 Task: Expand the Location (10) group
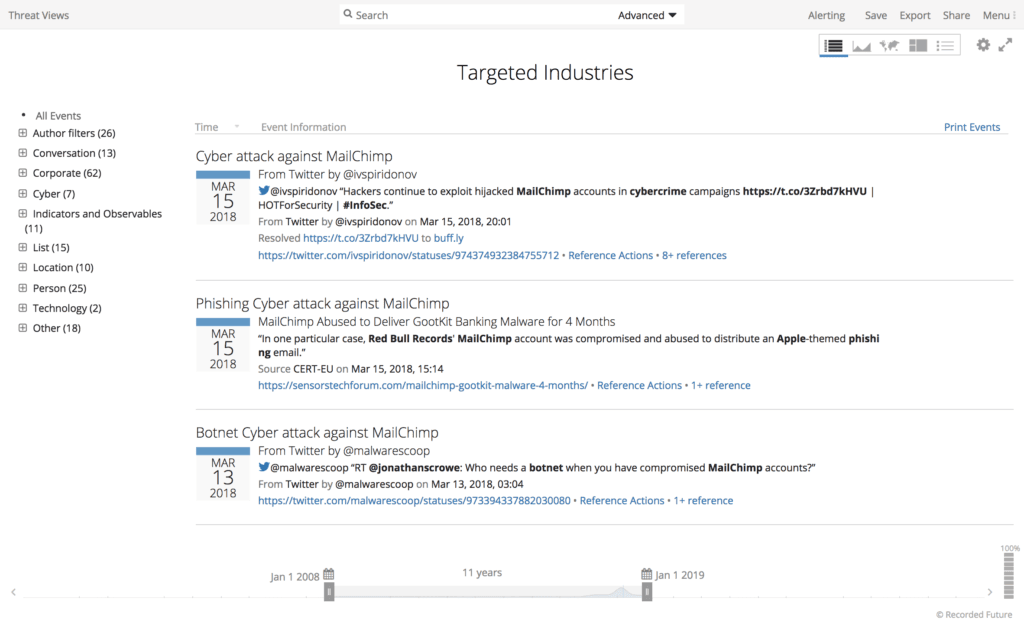(22, 267)
